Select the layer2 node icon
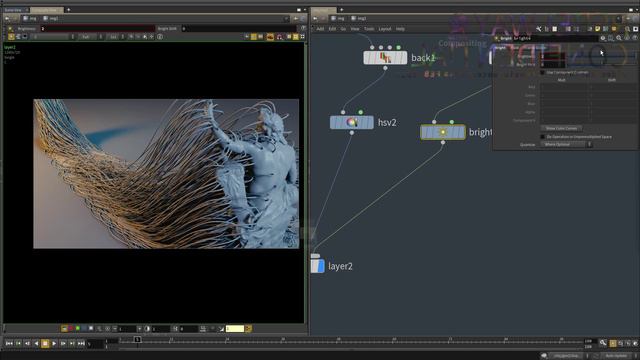This screenshot has height=360, width=640. point(318,266)
